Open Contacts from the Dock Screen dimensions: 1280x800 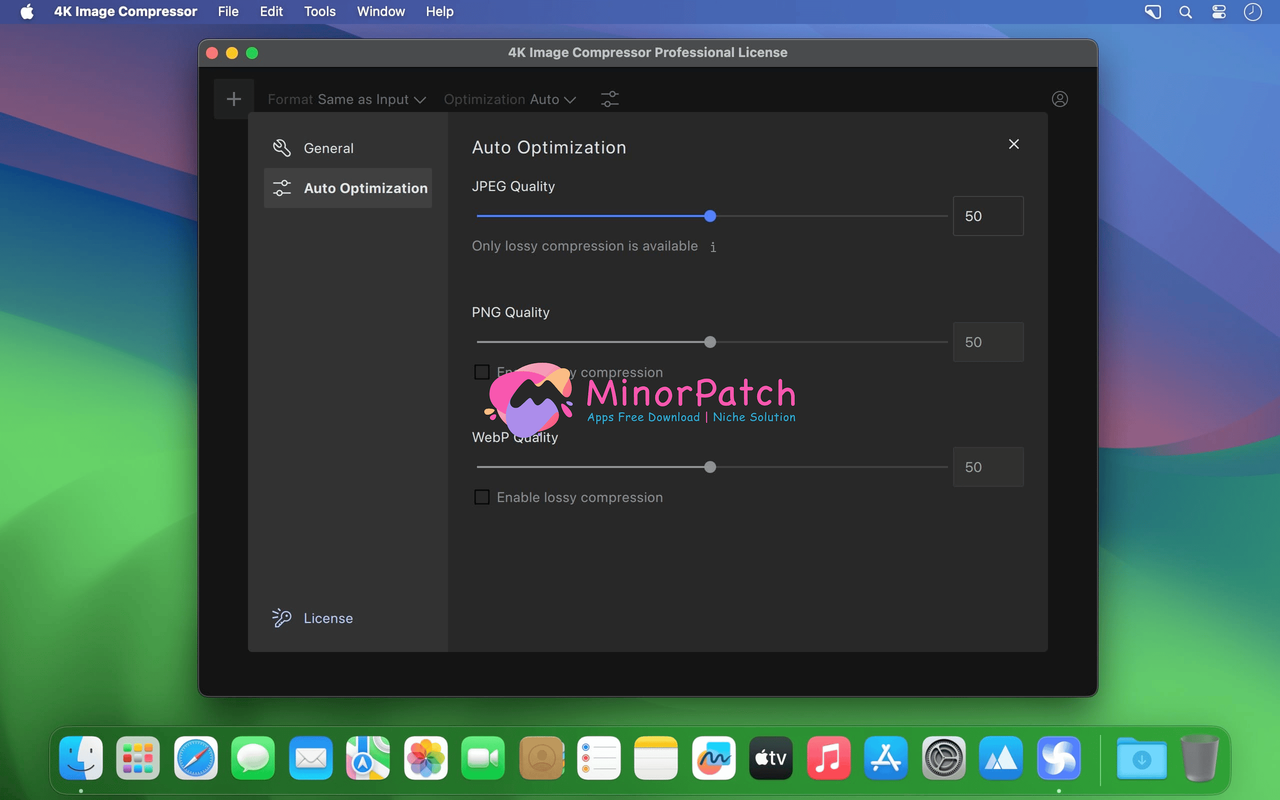[541, 758]
